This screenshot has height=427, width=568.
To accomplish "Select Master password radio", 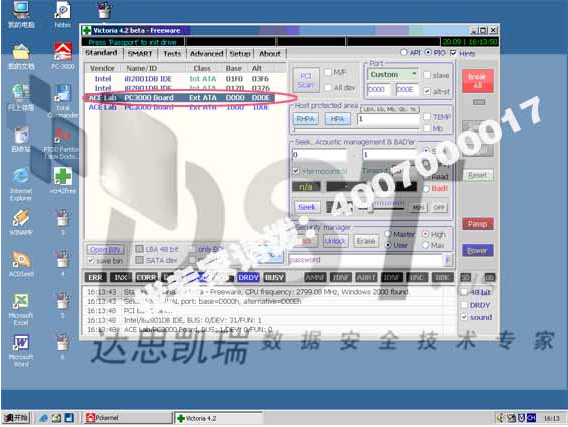I will (x=388, y=234).
